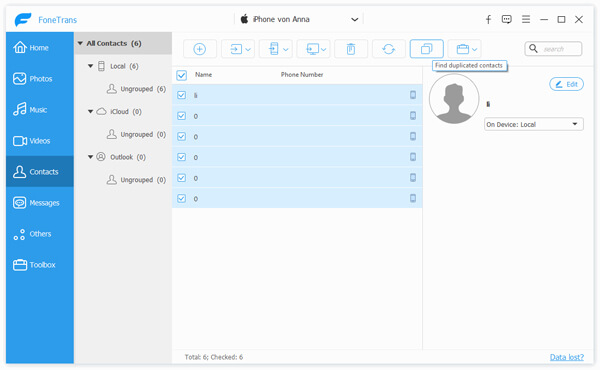This screenshot has height=370, width=600.
Task: Open the Toolbox section
Action: pos(40,264)
